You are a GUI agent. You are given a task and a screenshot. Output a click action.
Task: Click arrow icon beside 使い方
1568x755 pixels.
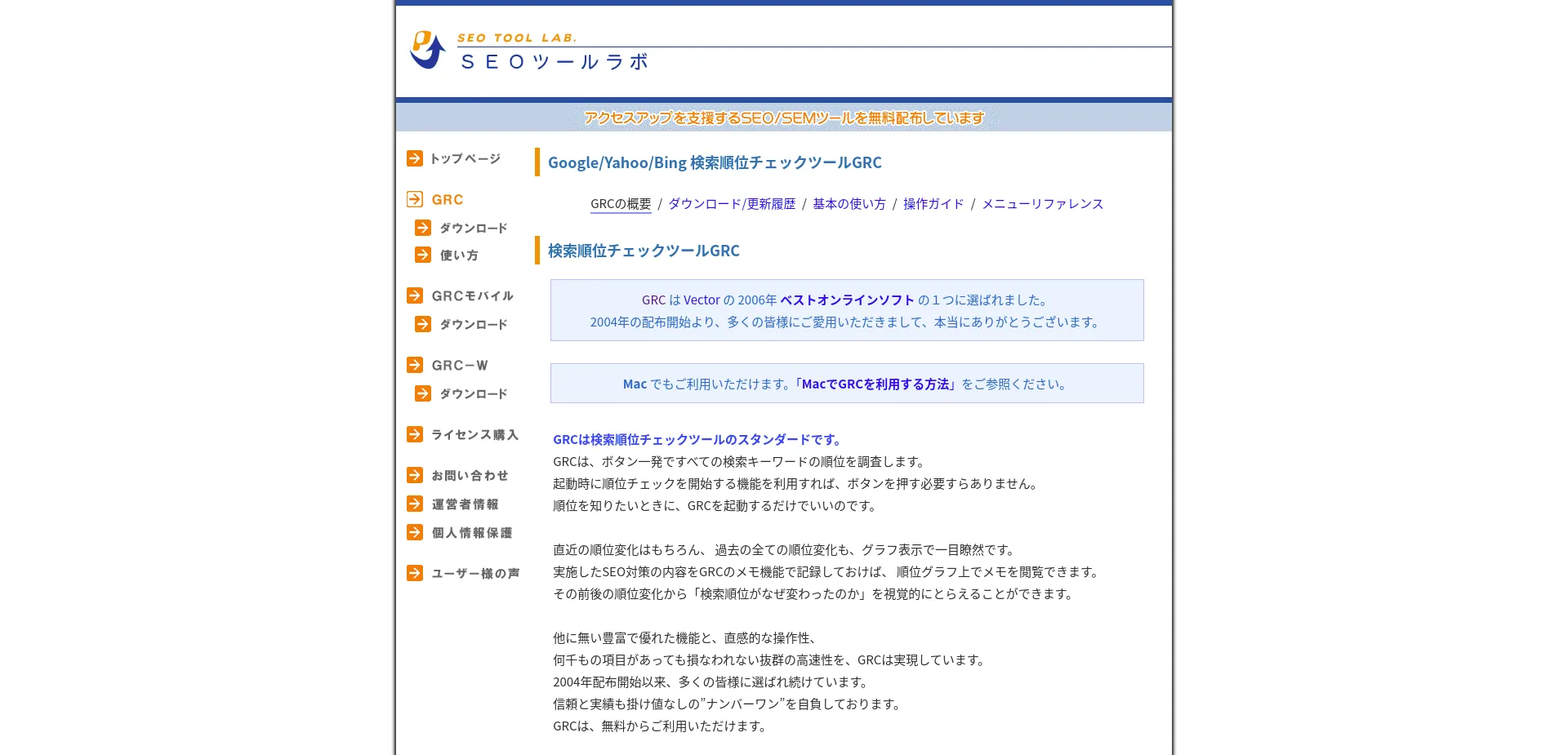pos(423,255)
